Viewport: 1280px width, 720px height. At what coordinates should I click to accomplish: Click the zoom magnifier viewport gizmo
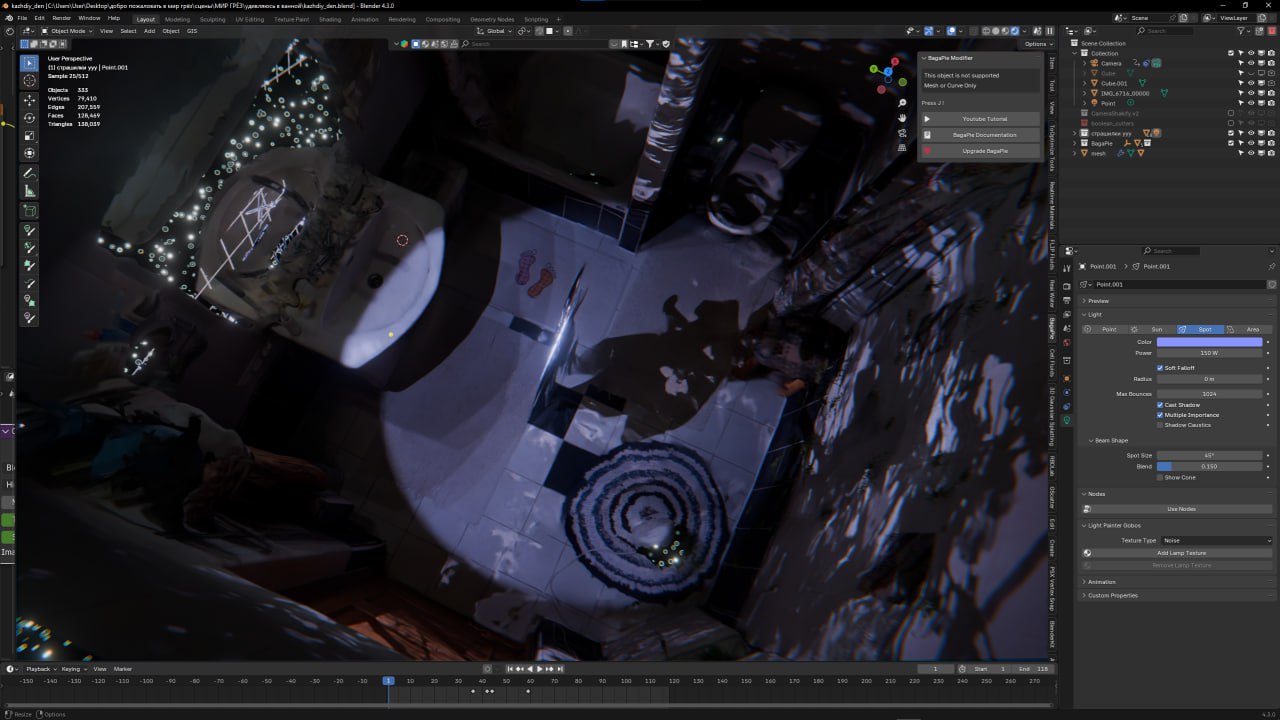[902, 103]
